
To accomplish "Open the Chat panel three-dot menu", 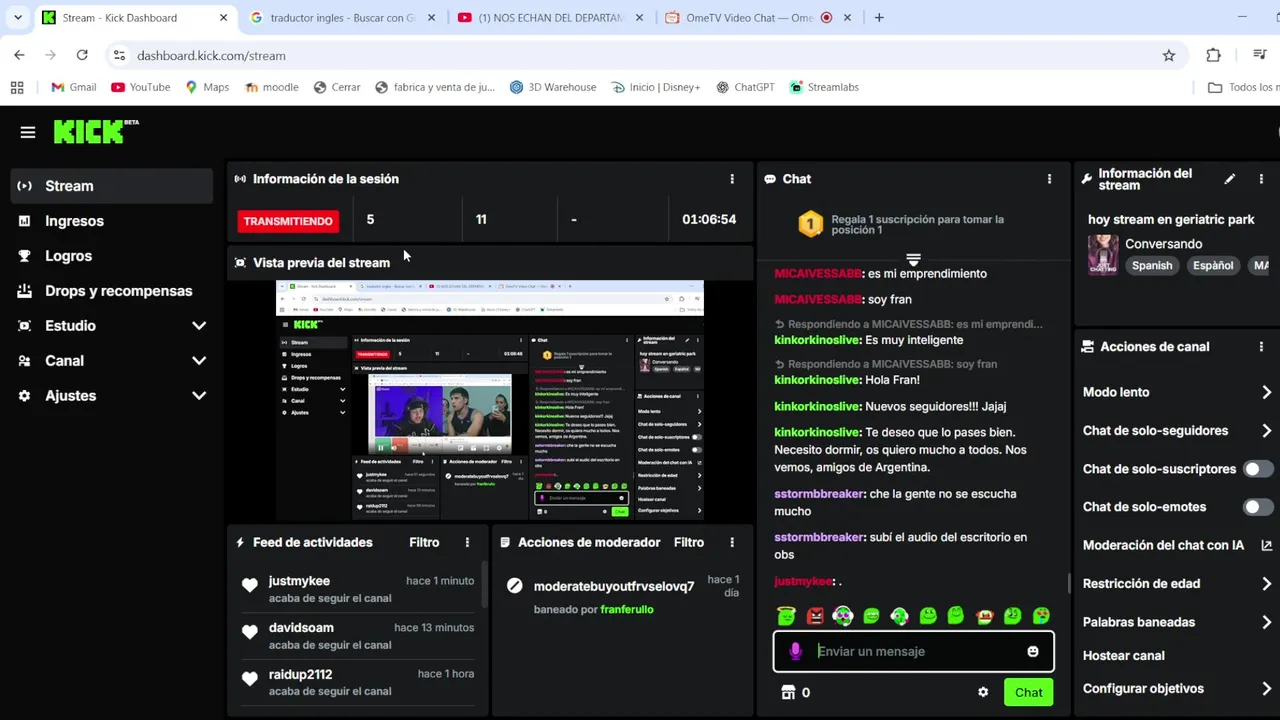I will click(1049, 179).
